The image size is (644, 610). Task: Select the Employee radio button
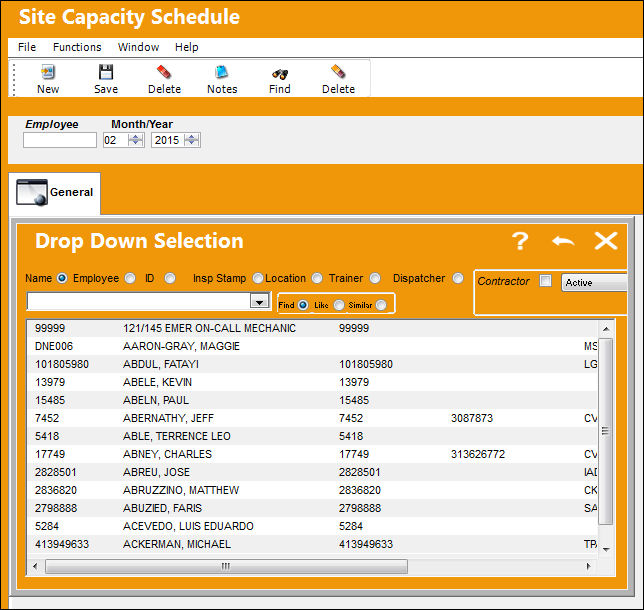coord(130,279)
